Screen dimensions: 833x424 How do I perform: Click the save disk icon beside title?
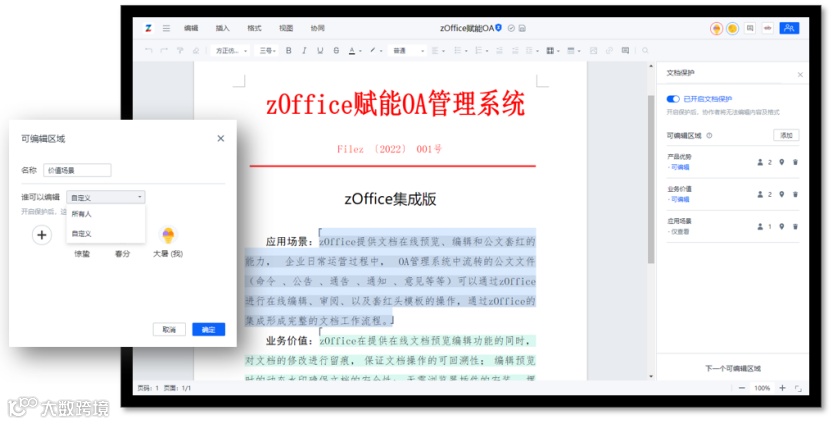[x=522, y=28]
